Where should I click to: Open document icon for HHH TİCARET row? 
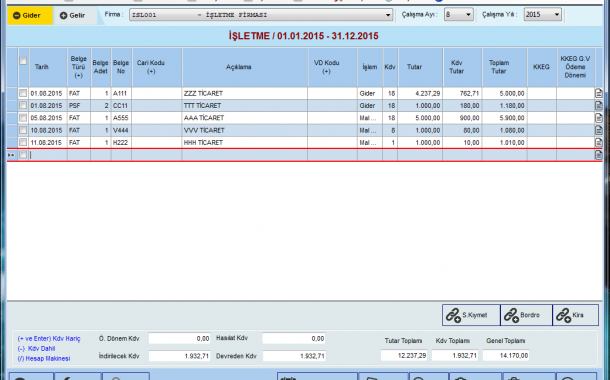[598, 143]
